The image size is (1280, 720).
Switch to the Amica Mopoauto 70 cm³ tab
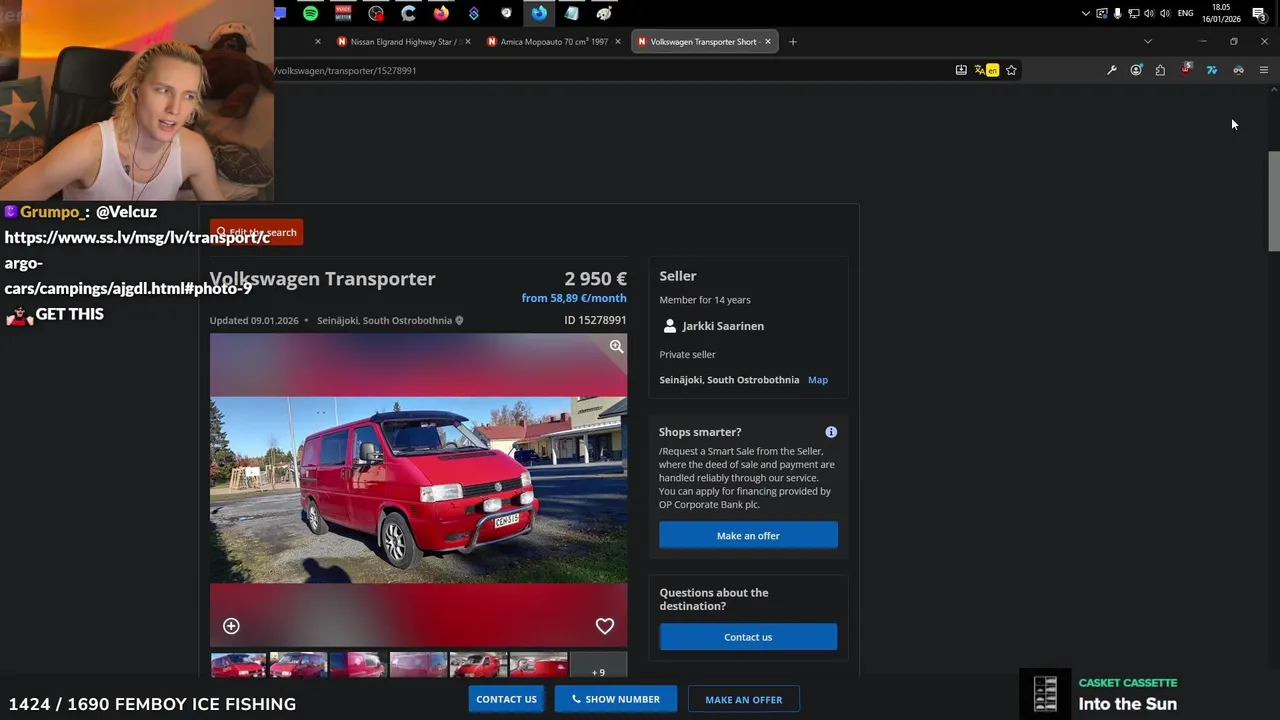[551, 42]
